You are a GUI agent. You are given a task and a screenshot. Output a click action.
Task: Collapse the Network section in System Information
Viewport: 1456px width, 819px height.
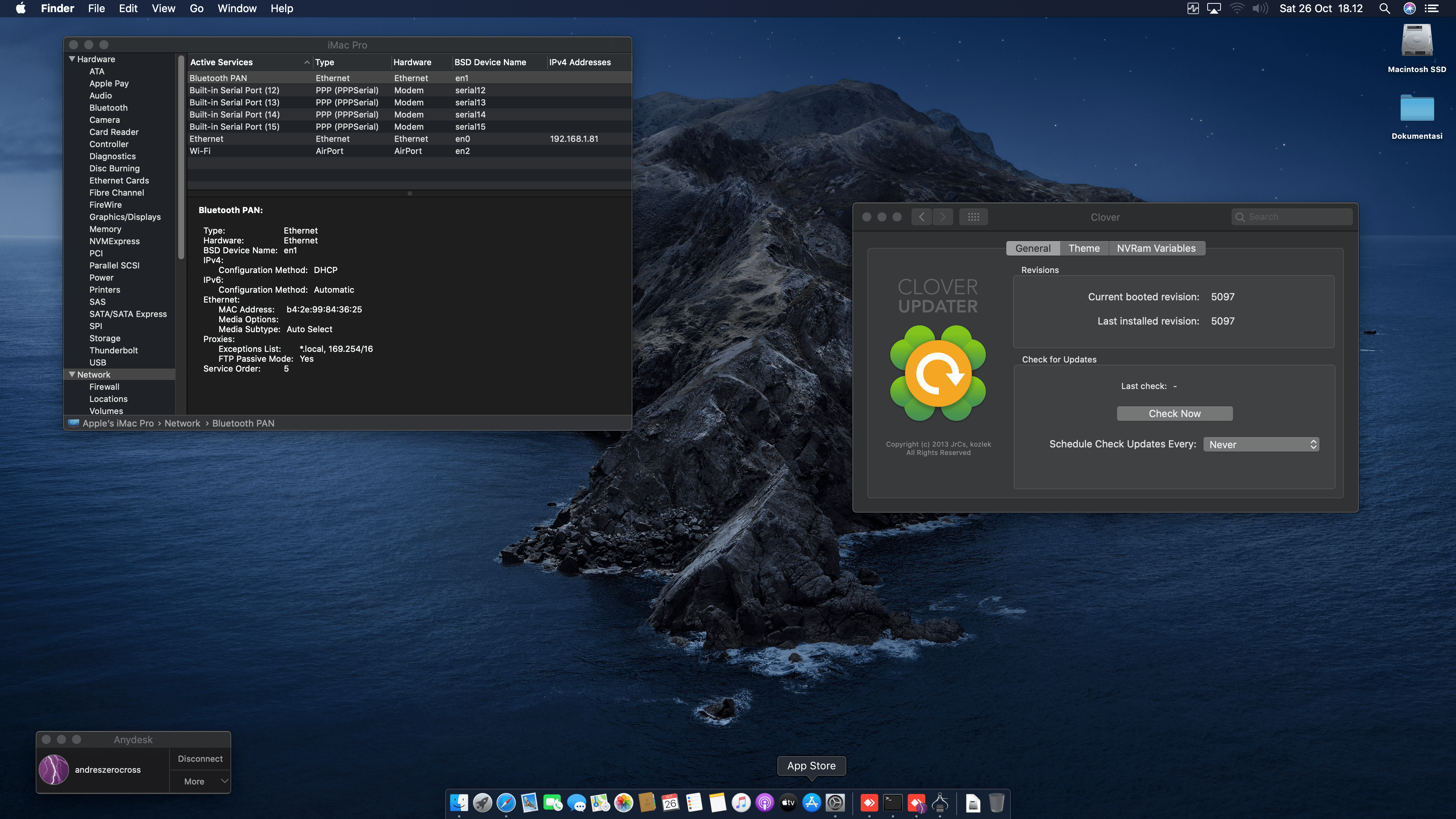(x=72, y=374)
